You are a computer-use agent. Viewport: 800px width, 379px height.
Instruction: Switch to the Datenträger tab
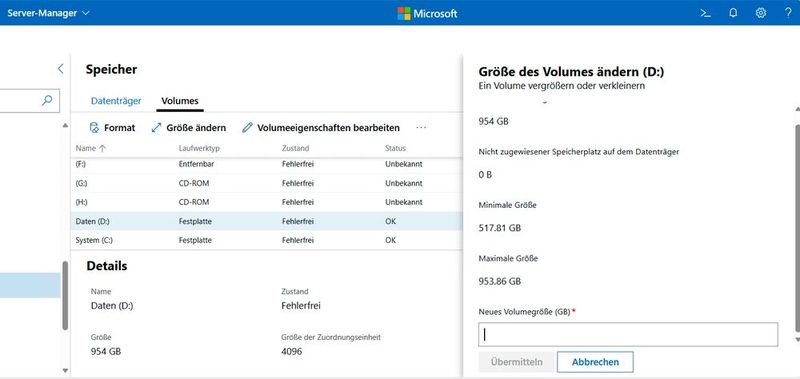pyautogui.click(x=116, y=101)
